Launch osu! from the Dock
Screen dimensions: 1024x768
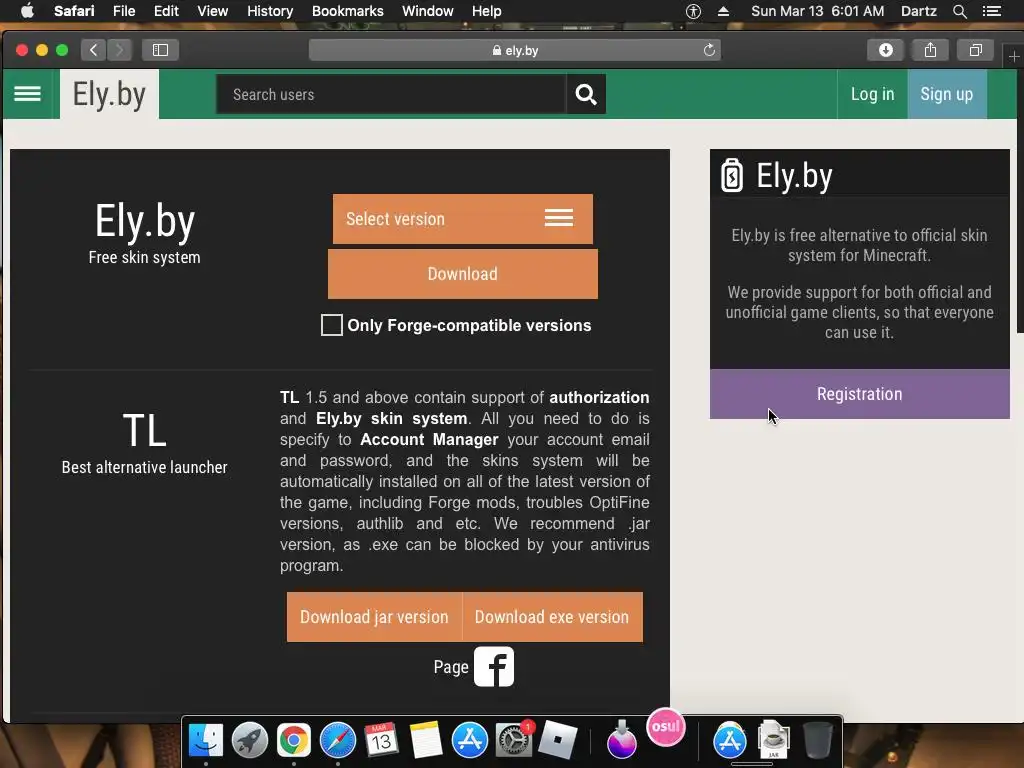[x=665, y=727]
